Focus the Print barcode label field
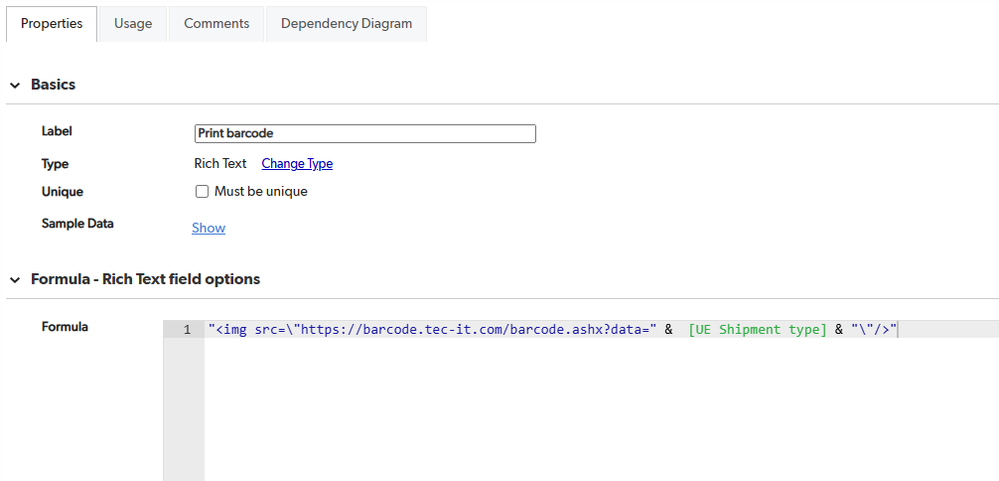Screen dimensions: 999x481 tap(365, 133)
